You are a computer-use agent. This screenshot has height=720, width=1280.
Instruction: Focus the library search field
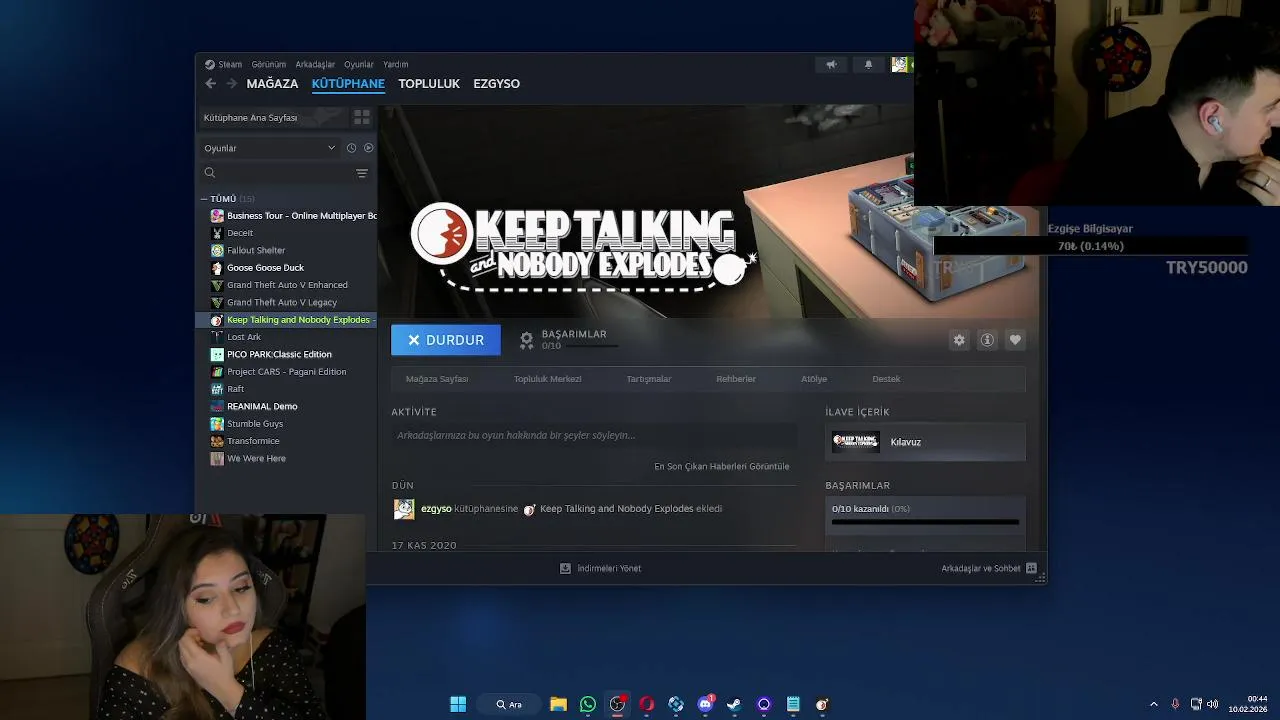(x=276, y=173)
